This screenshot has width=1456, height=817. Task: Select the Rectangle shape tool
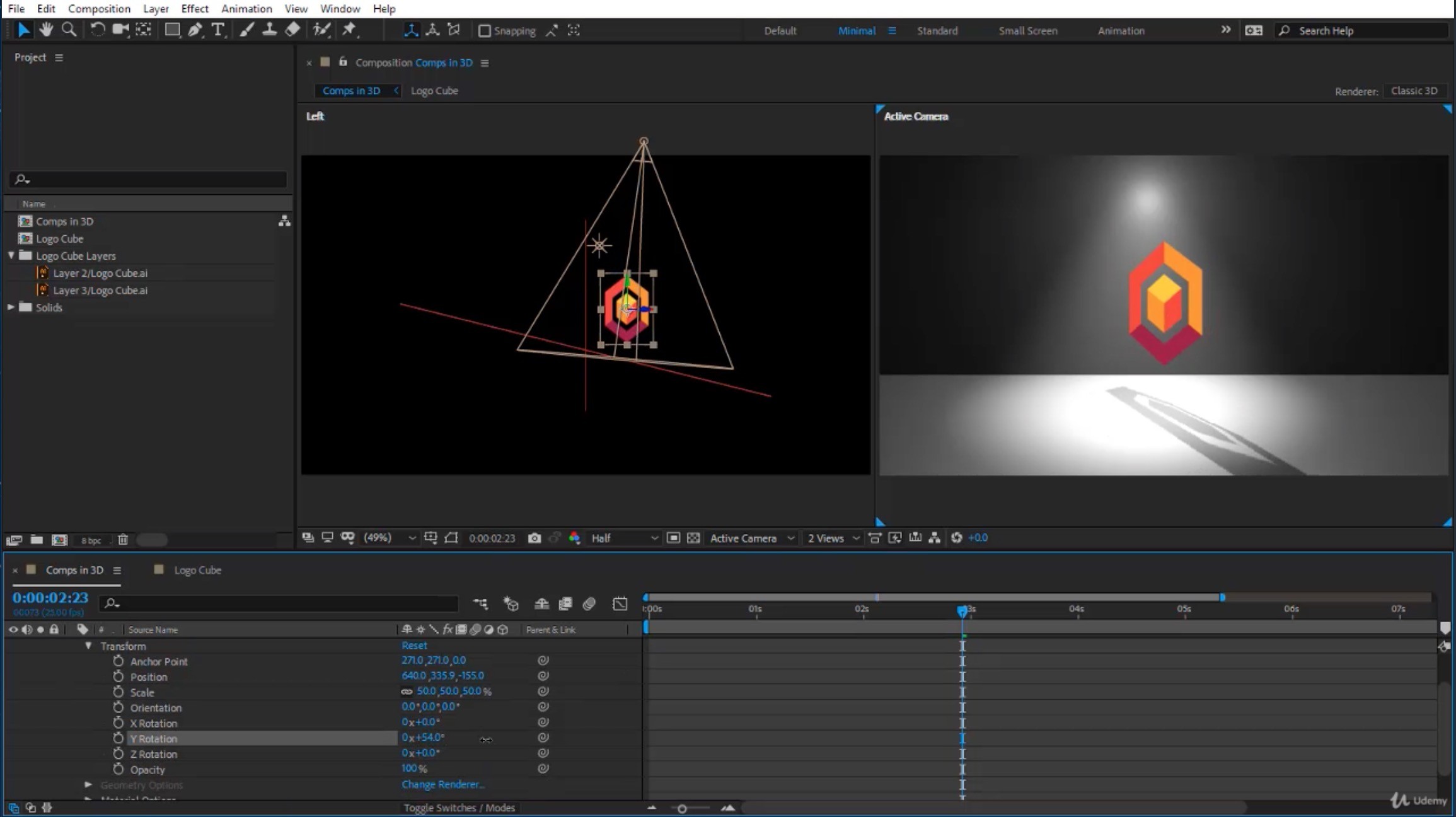coord(172,30)
